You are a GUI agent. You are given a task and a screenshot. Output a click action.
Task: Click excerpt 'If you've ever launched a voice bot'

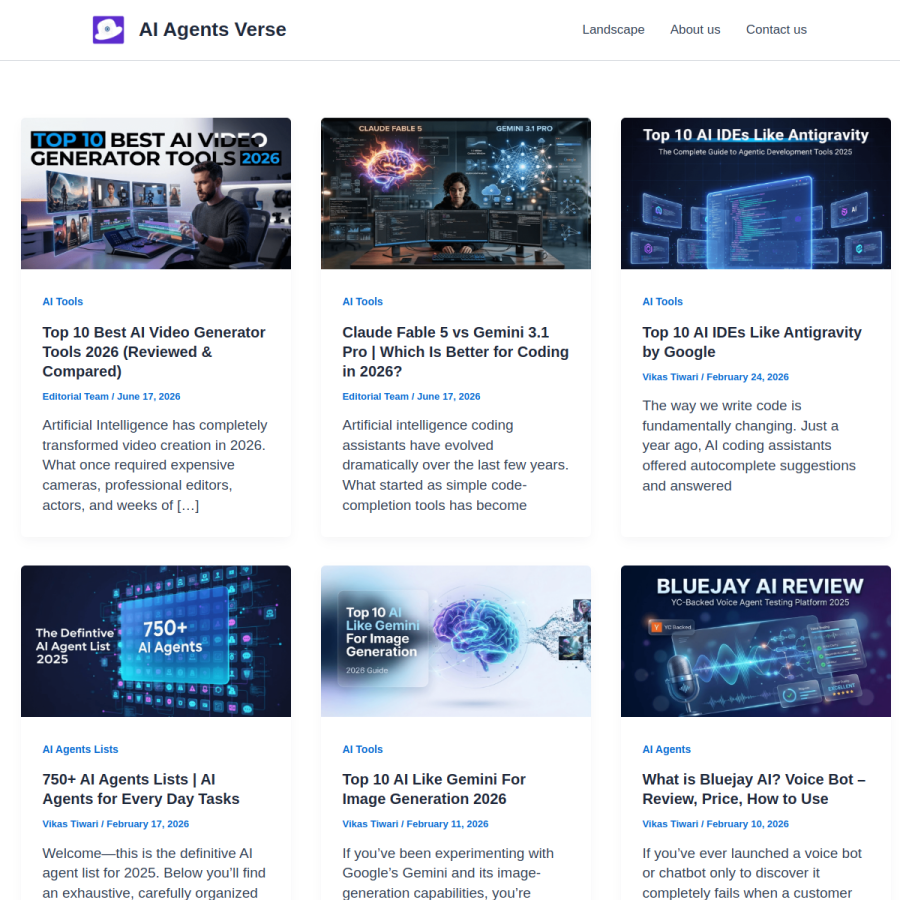(x=752, y=873)
